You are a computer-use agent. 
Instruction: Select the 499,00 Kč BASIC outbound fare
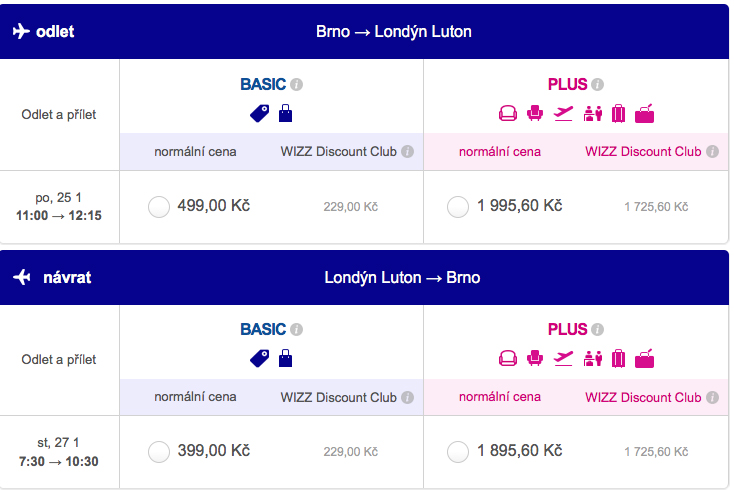pos(159,206)
